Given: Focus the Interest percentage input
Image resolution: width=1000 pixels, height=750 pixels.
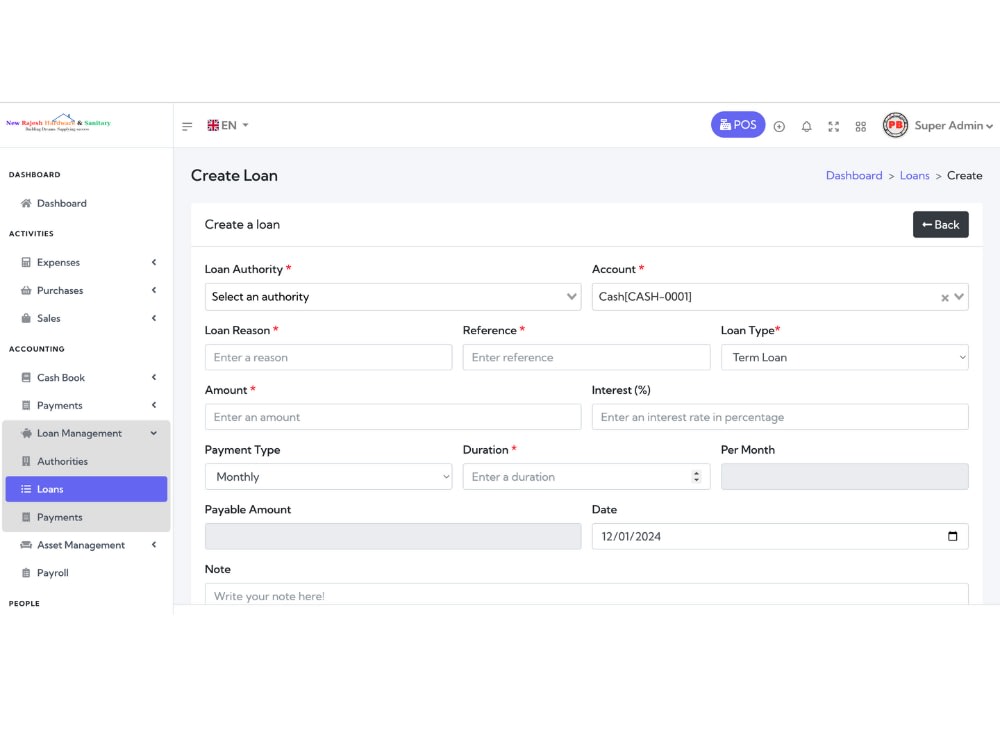Looking at the screenshot, I should [780, 417].
